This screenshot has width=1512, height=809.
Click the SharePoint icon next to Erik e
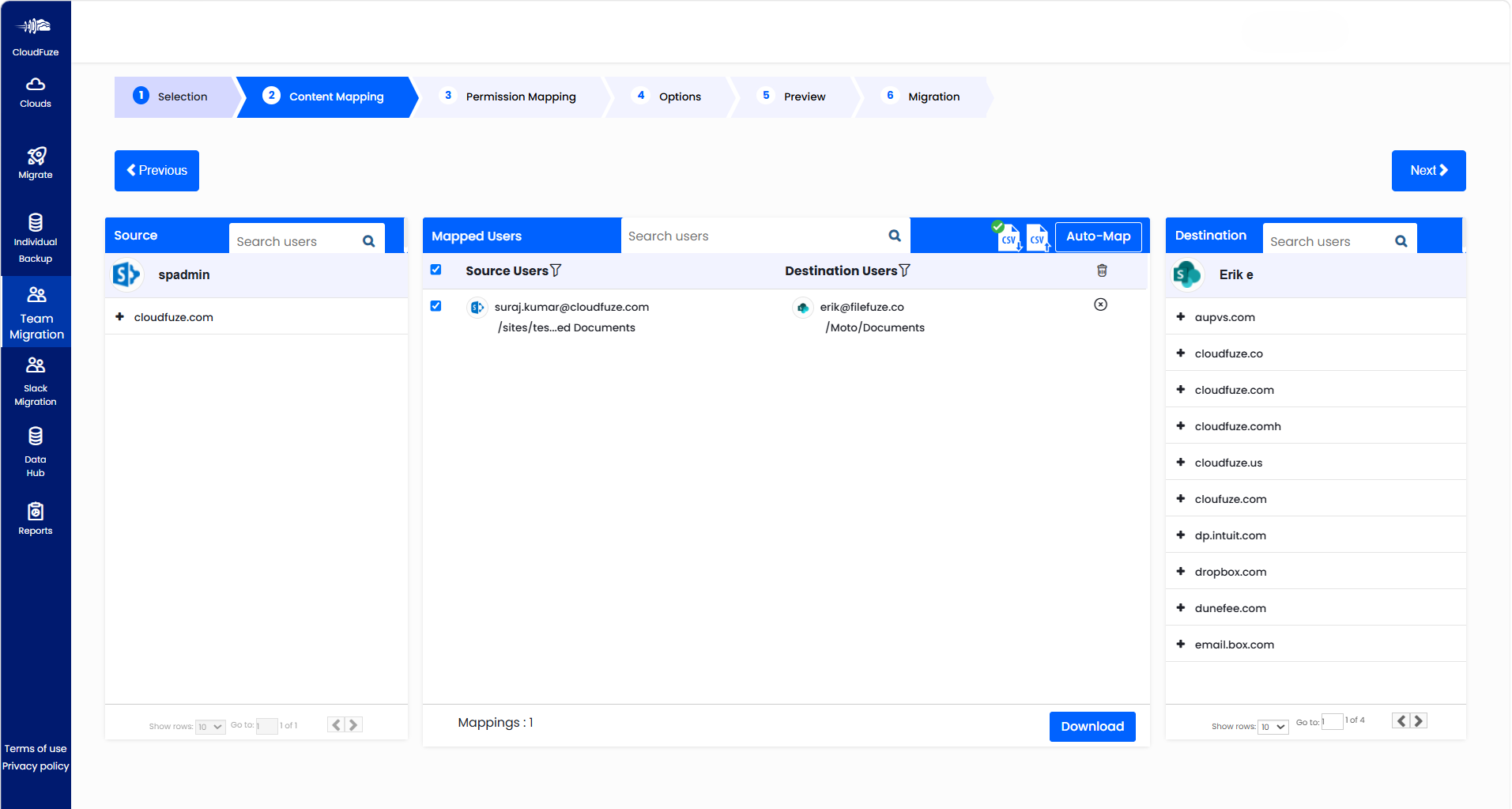pos(1187,274)
